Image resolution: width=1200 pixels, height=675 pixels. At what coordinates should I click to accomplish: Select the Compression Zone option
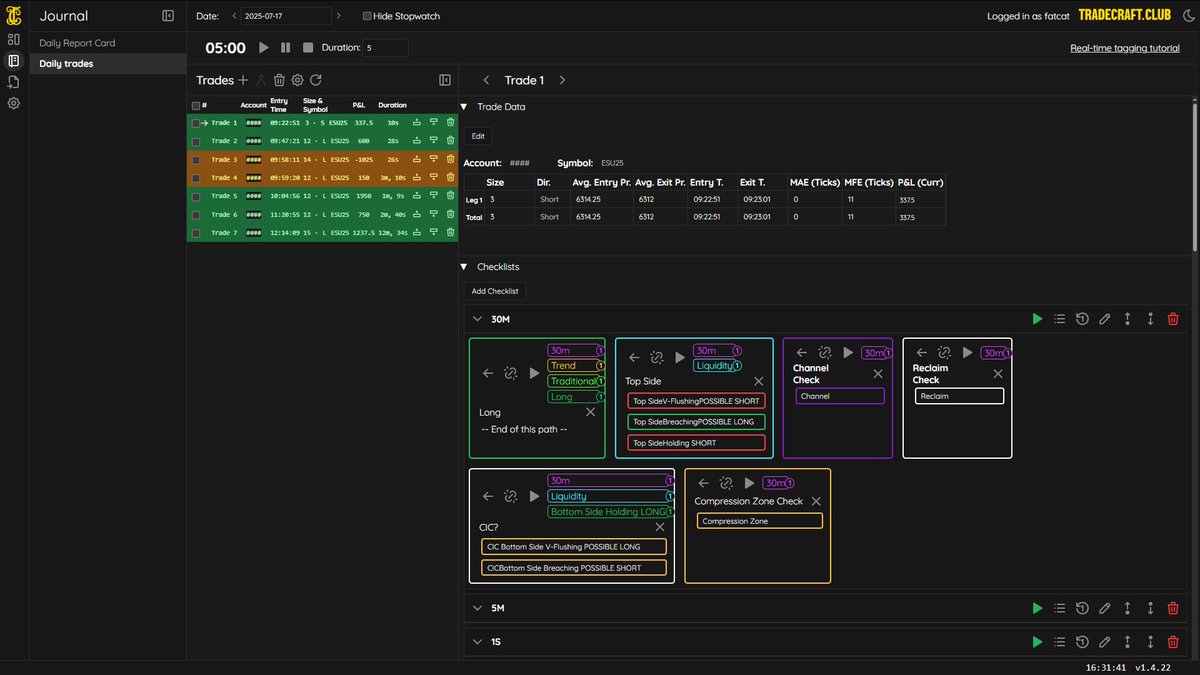click(x=759, y=521)
